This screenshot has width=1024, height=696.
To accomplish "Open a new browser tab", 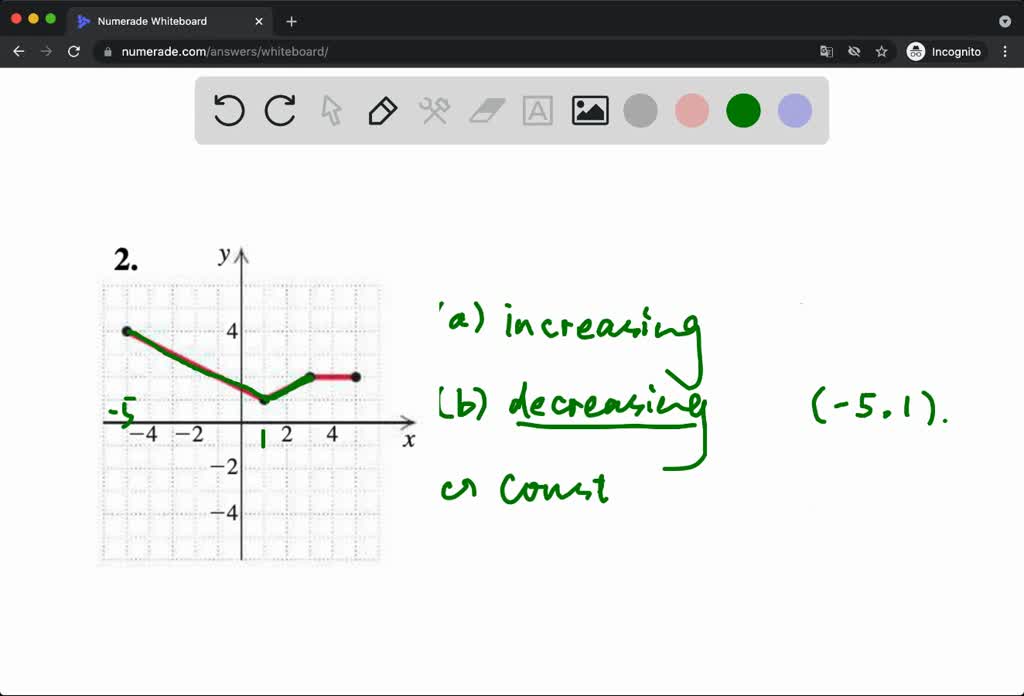I will (x=290, y=20).
